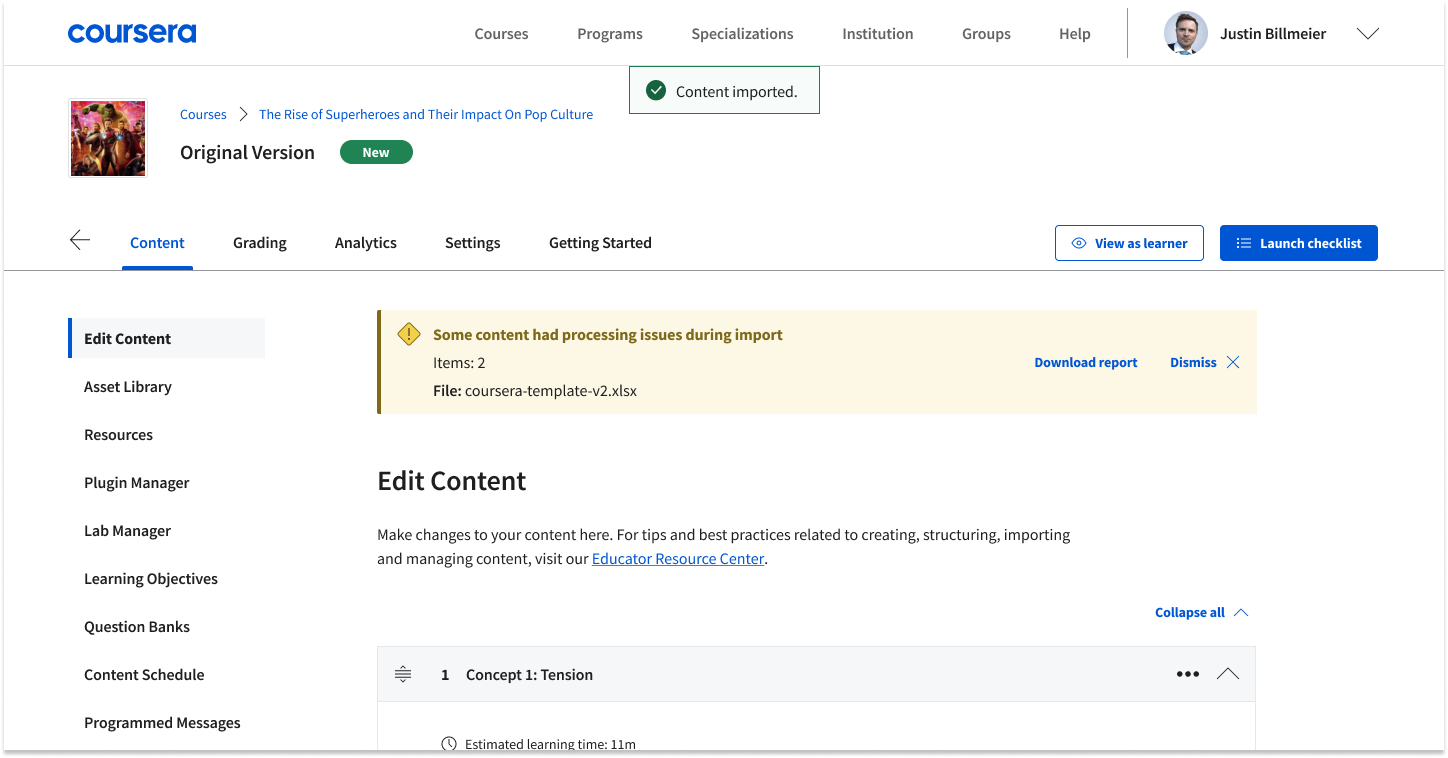Click the green checkmark in Content imported toast
Image resolution: width=1448 pixels, height=758 pixels.
point(656,91)
